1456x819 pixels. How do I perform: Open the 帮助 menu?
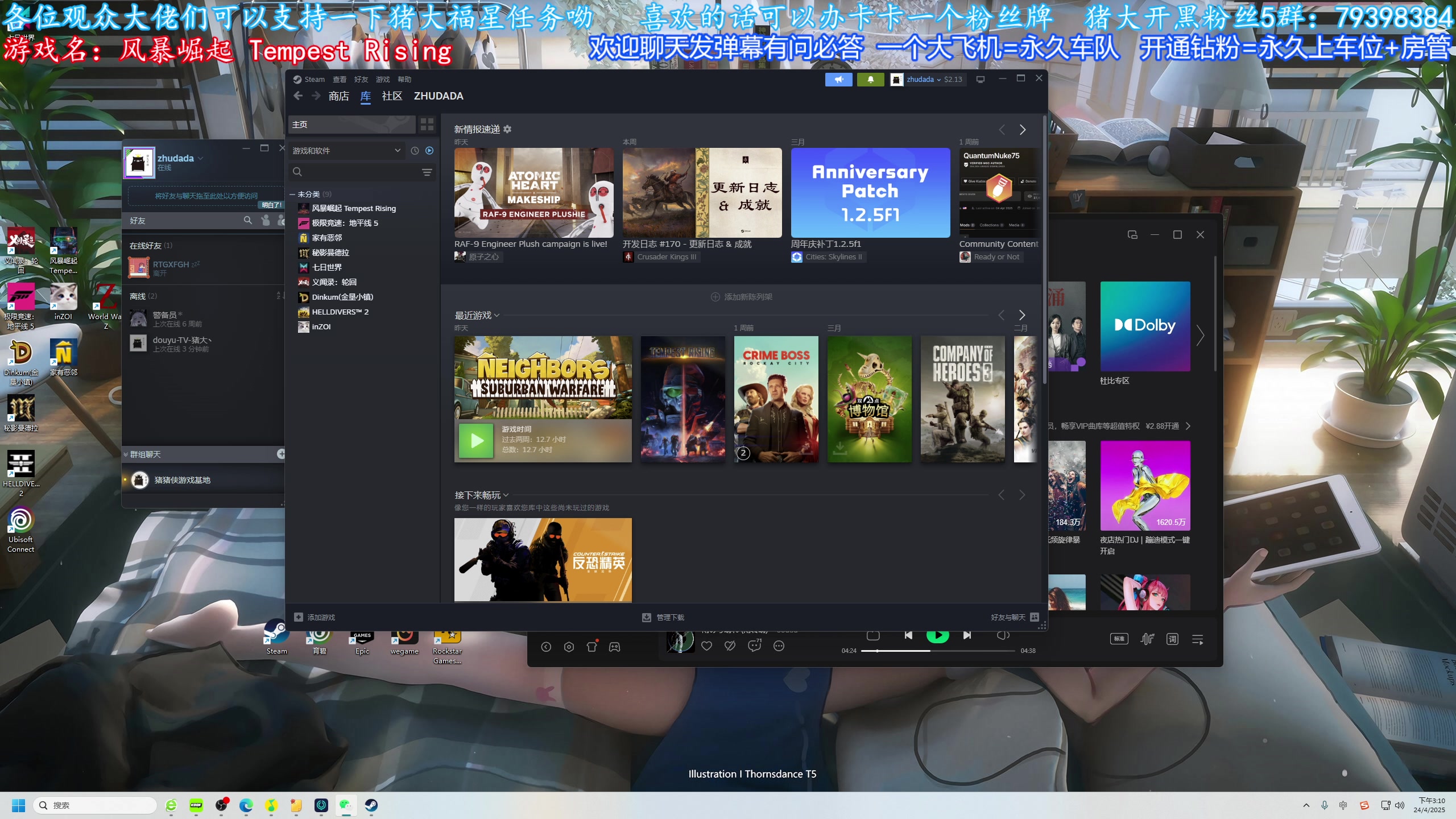click(x=404, y=80)
